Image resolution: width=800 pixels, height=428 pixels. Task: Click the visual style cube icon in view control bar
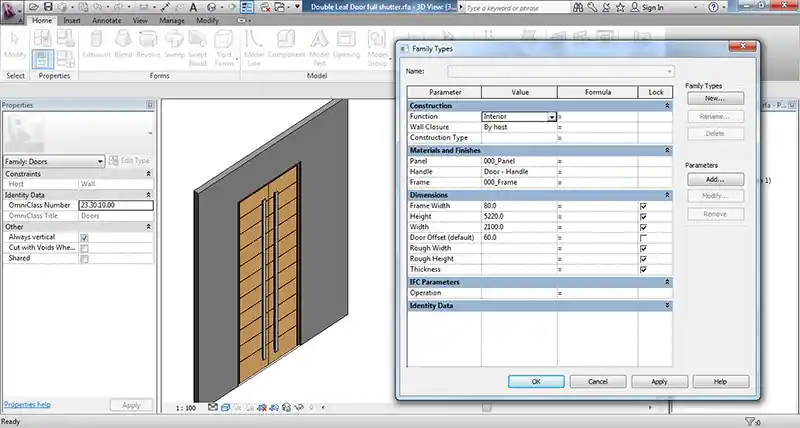225,407
